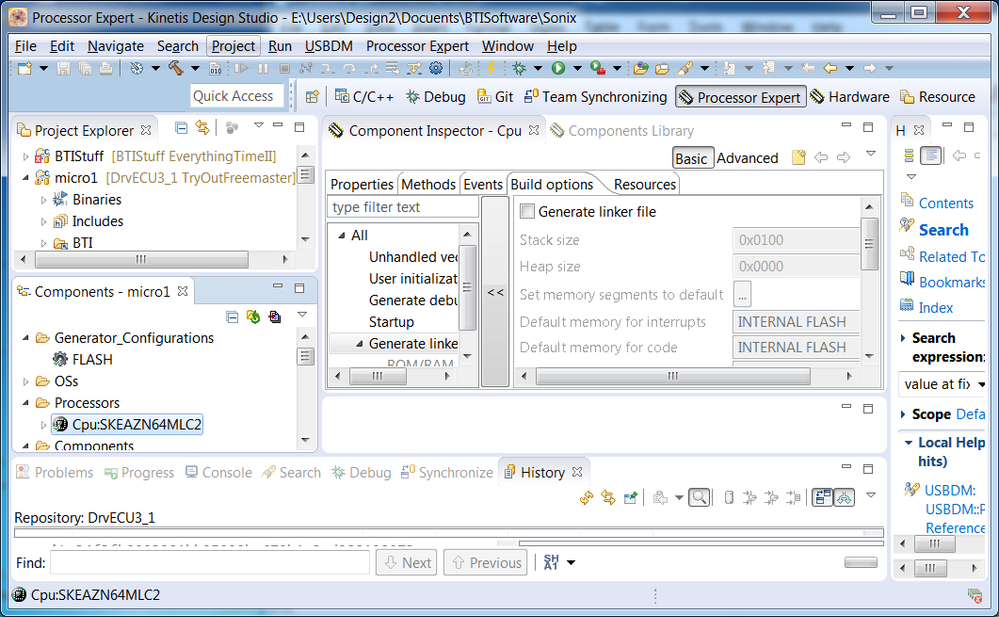This screenshot has width=999, height=617.
Task: Open Component Inspector view menu dropdown
Action: [x=870, y=154]
